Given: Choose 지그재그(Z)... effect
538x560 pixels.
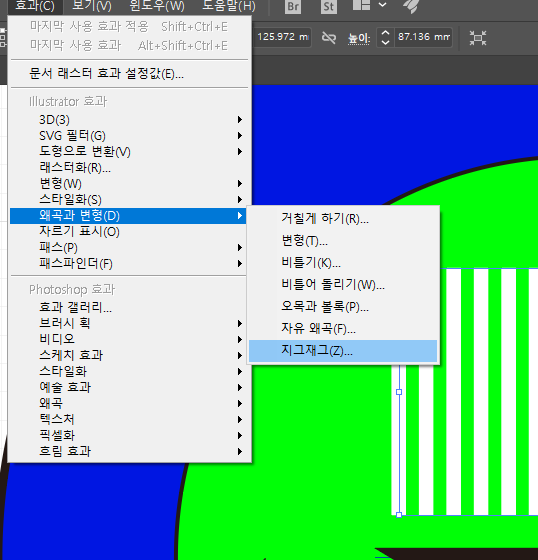Looking at the screenshot, I should click(x=343, y=351).
